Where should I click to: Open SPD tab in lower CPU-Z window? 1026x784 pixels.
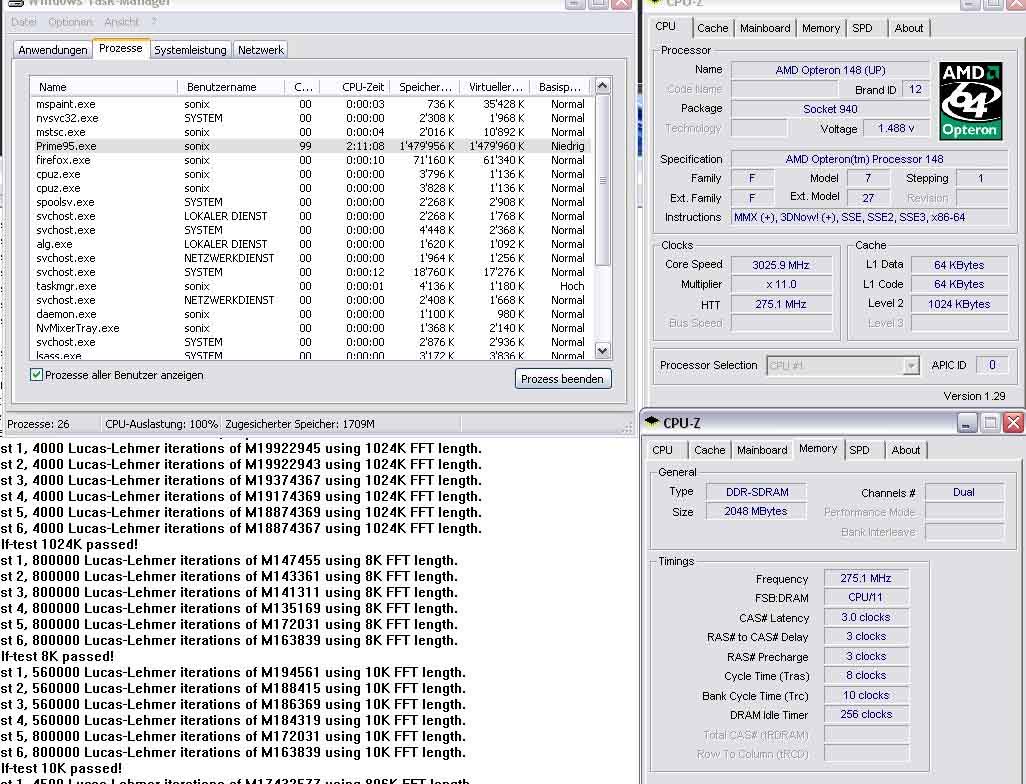859,450
